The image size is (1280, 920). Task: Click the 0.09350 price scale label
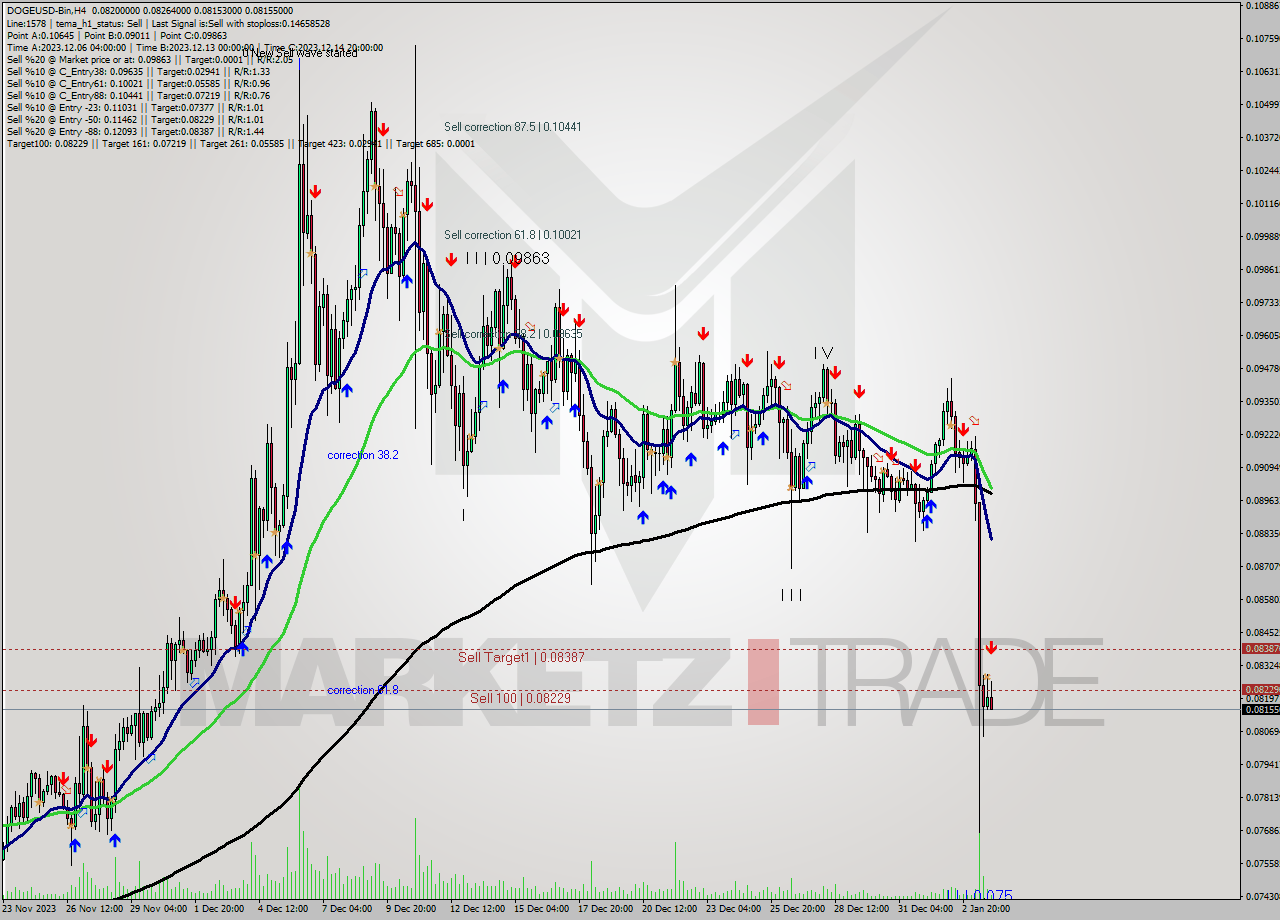click(x=1261, y=401)
